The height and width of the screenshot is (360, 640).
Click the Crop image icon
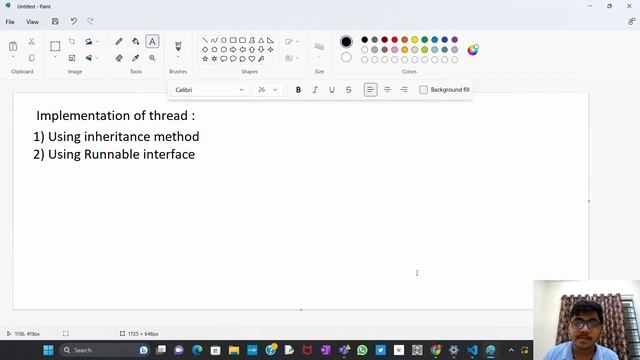tap(72, 42)
